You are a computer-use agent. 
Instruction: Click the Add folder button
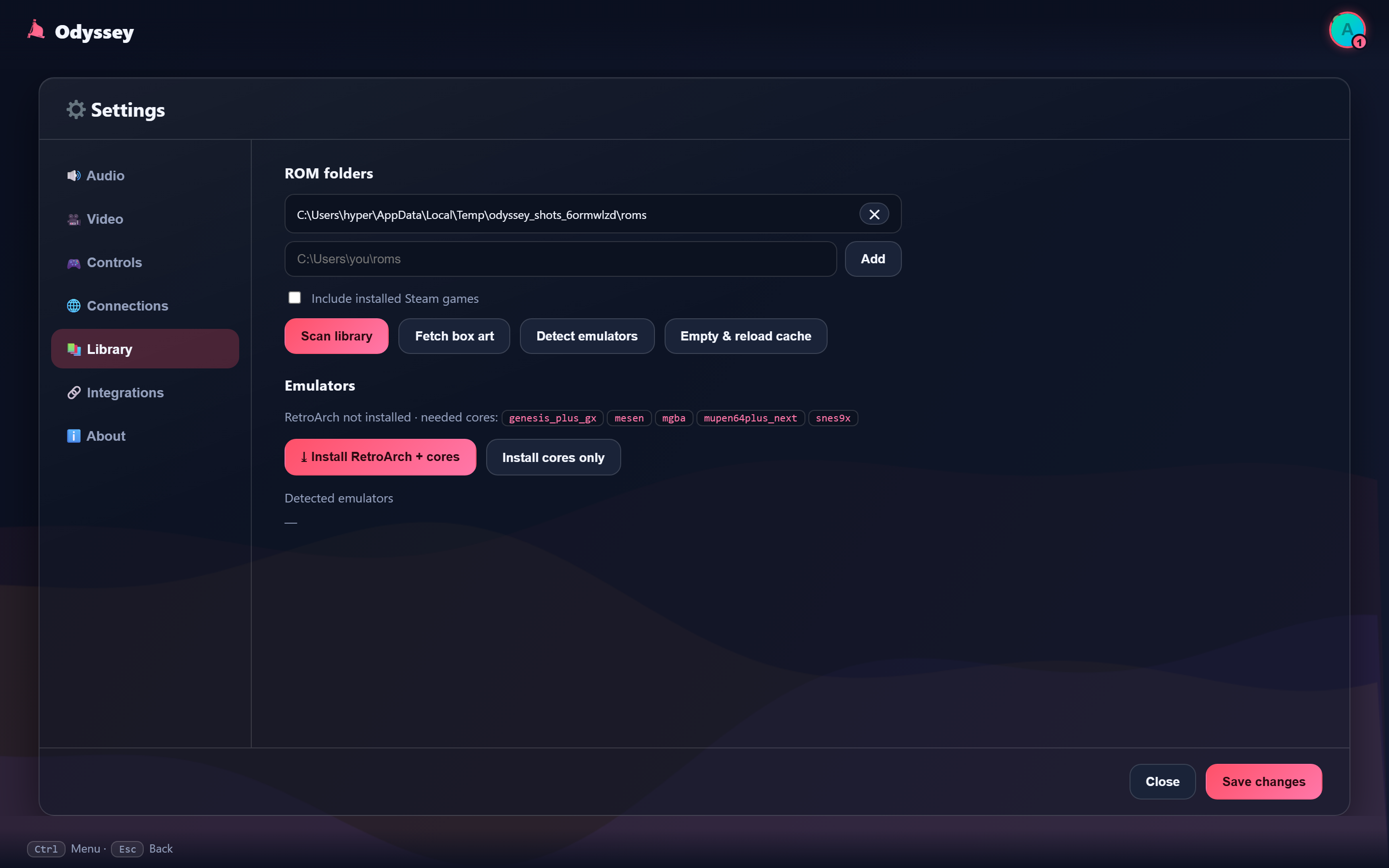pyautogui.click(x=872, y=259)
